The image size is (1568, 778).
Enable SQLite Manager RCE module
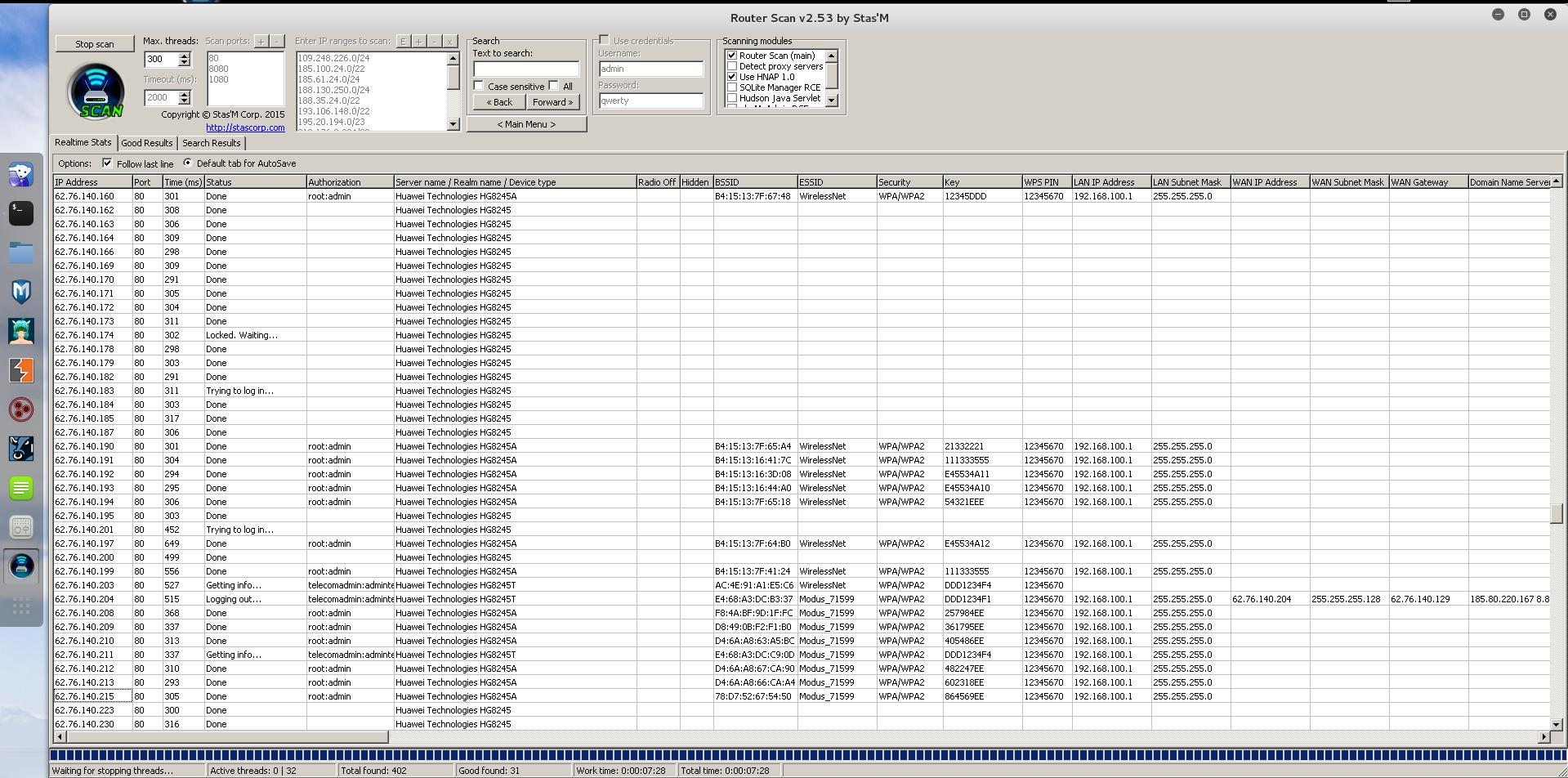tap(732, 87)
